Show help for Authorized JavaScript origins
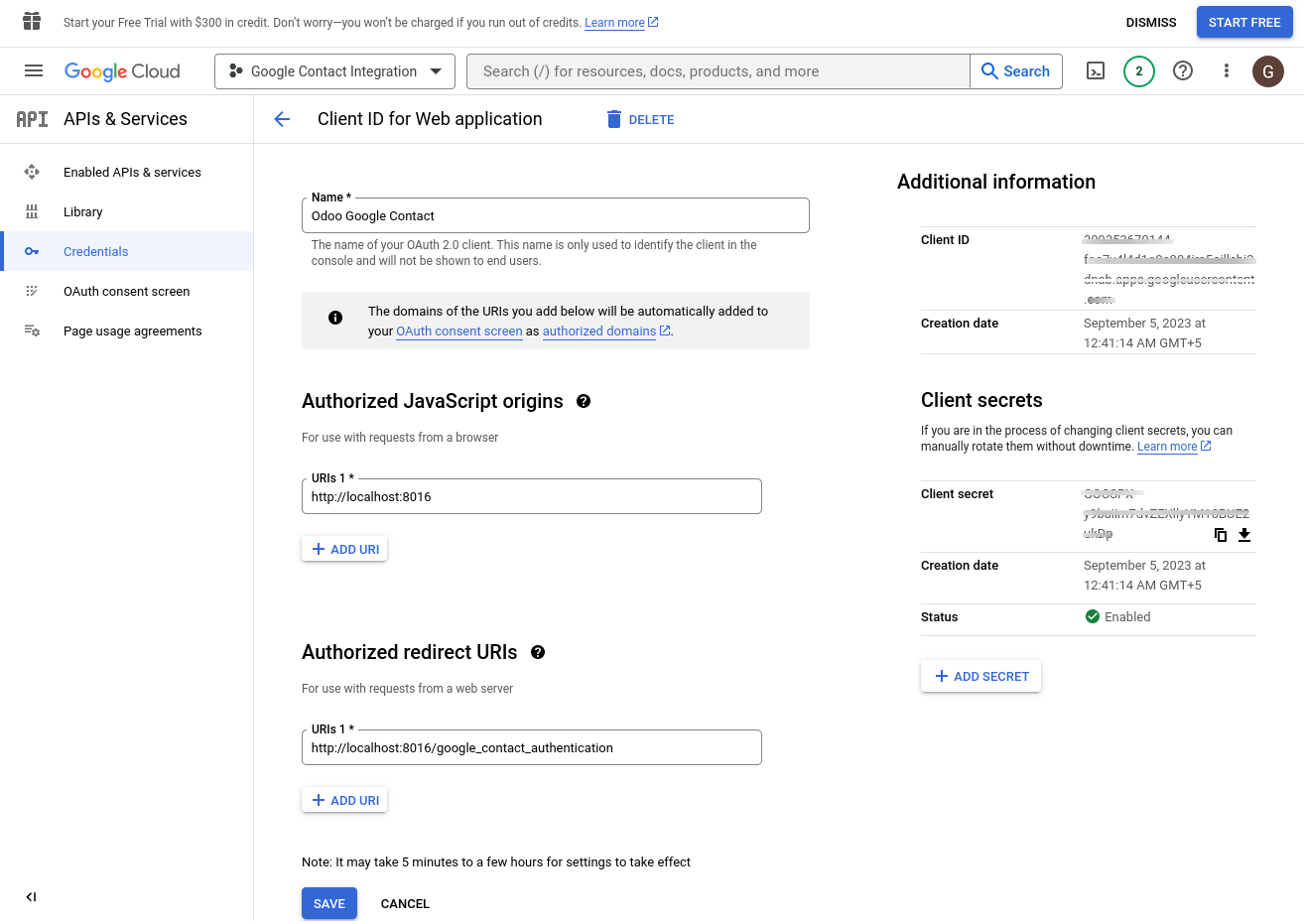 pos(584,401)
